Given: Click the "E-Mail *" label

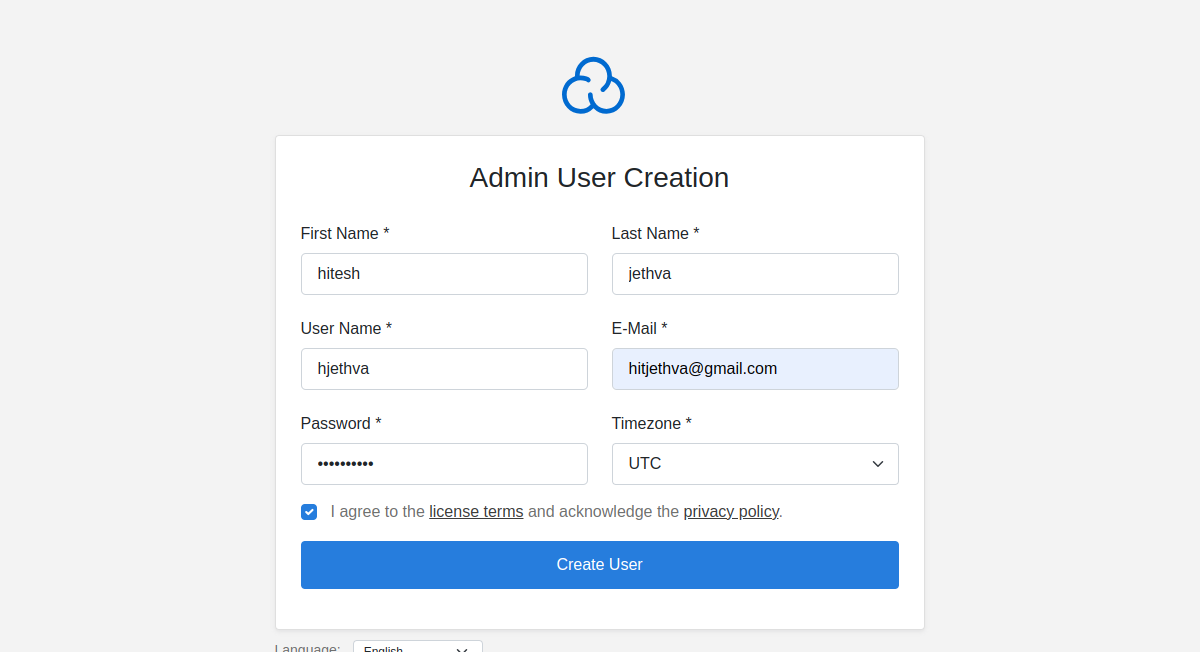Looking at the screenshot, I should pyautogui.click(x=639, y=328).
